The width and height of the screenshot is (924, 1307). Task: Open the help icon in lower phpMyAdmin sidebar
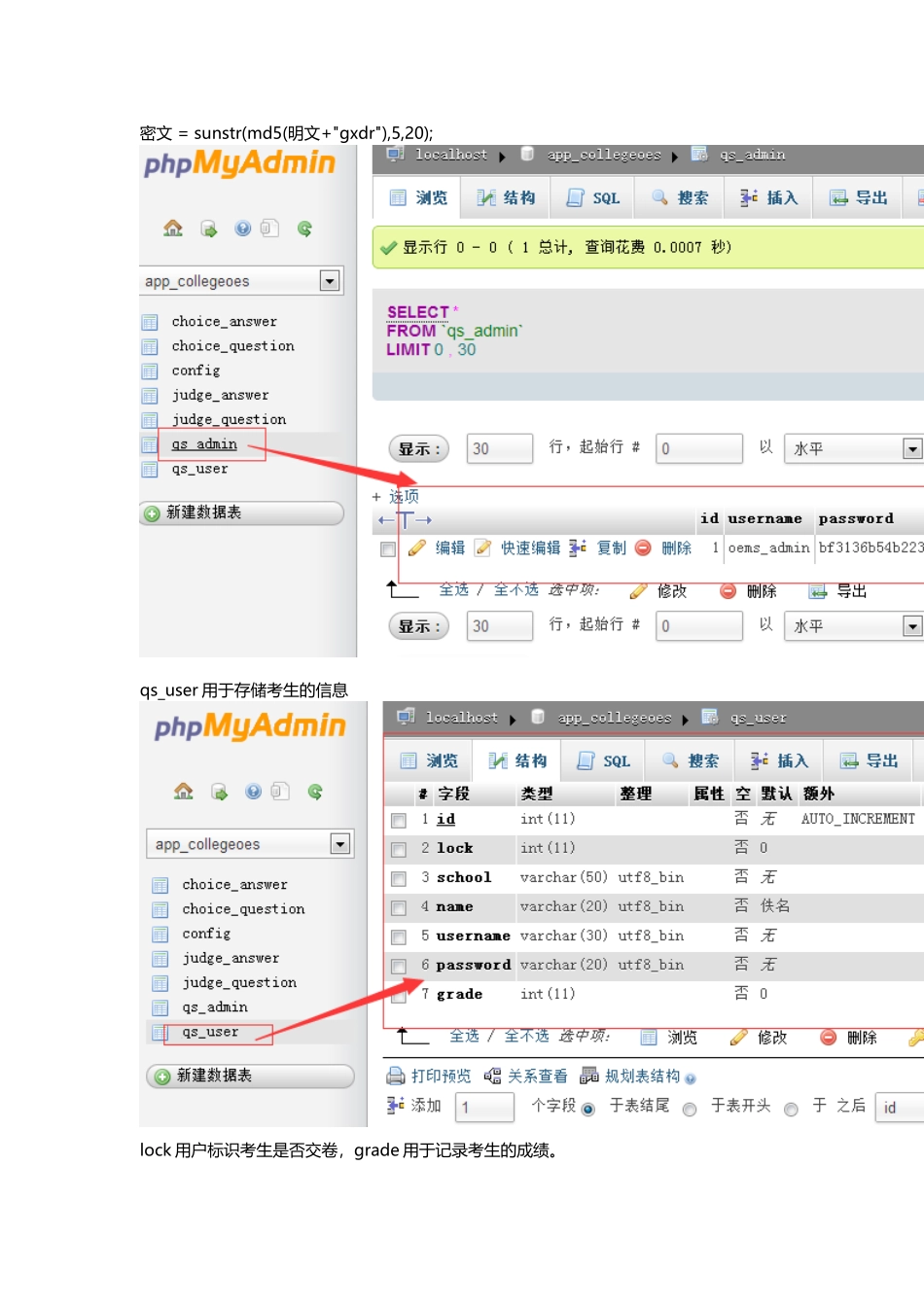pos(254,791)
